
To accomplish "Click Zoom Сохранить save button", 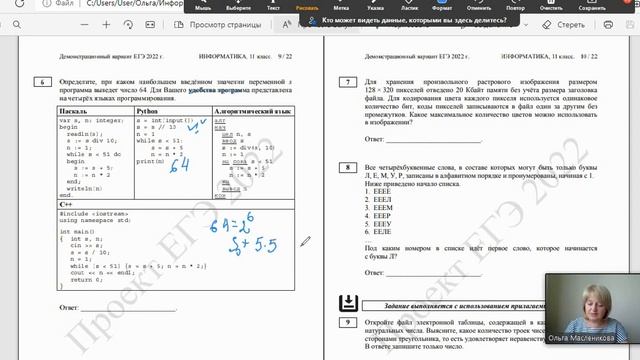I will click(592, 6).
